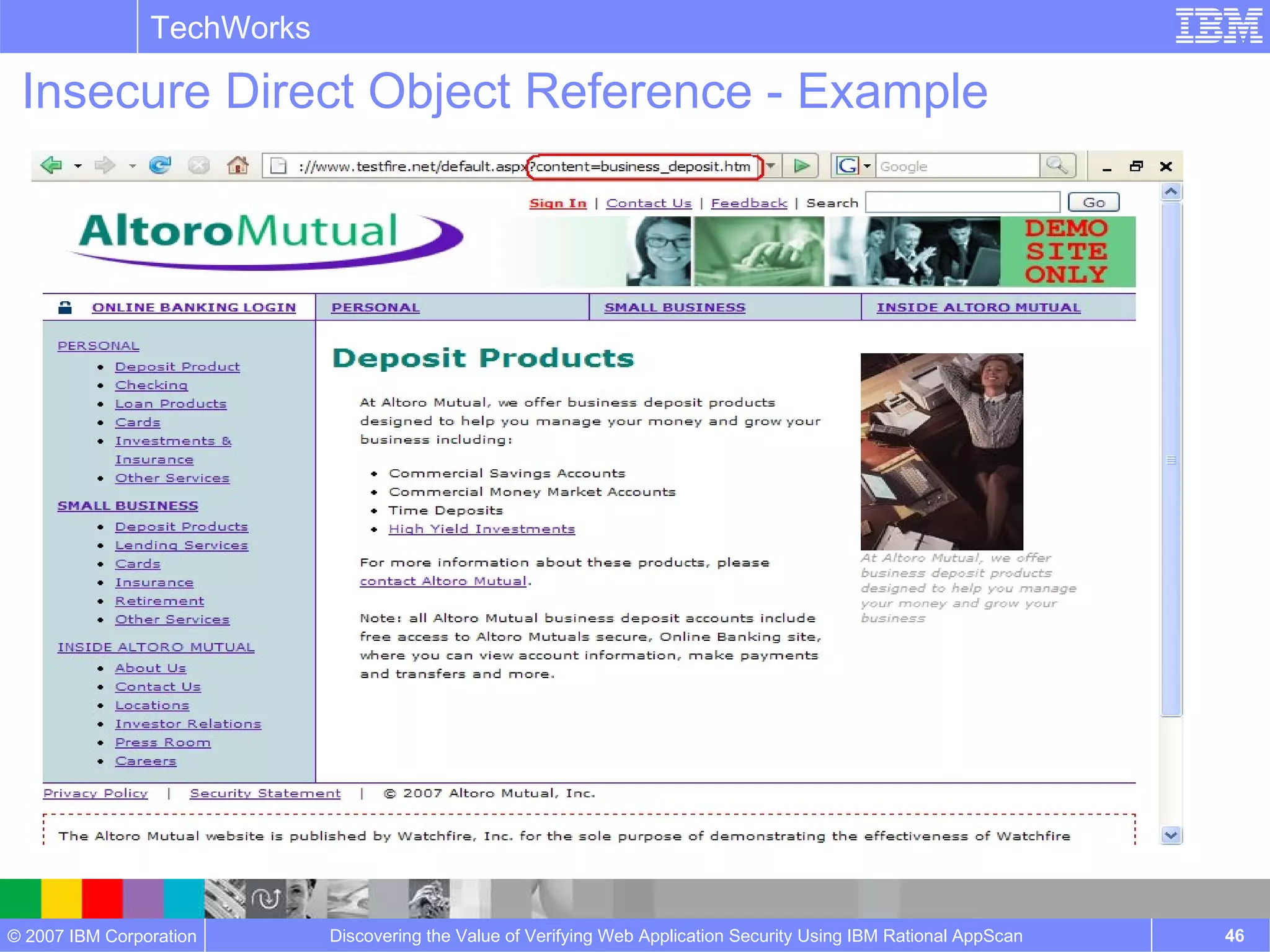This screenshot has width=1270, height=952.
Task: Select the SMALL BUSINESS navigation tab
Action: (x=675, y=307)
